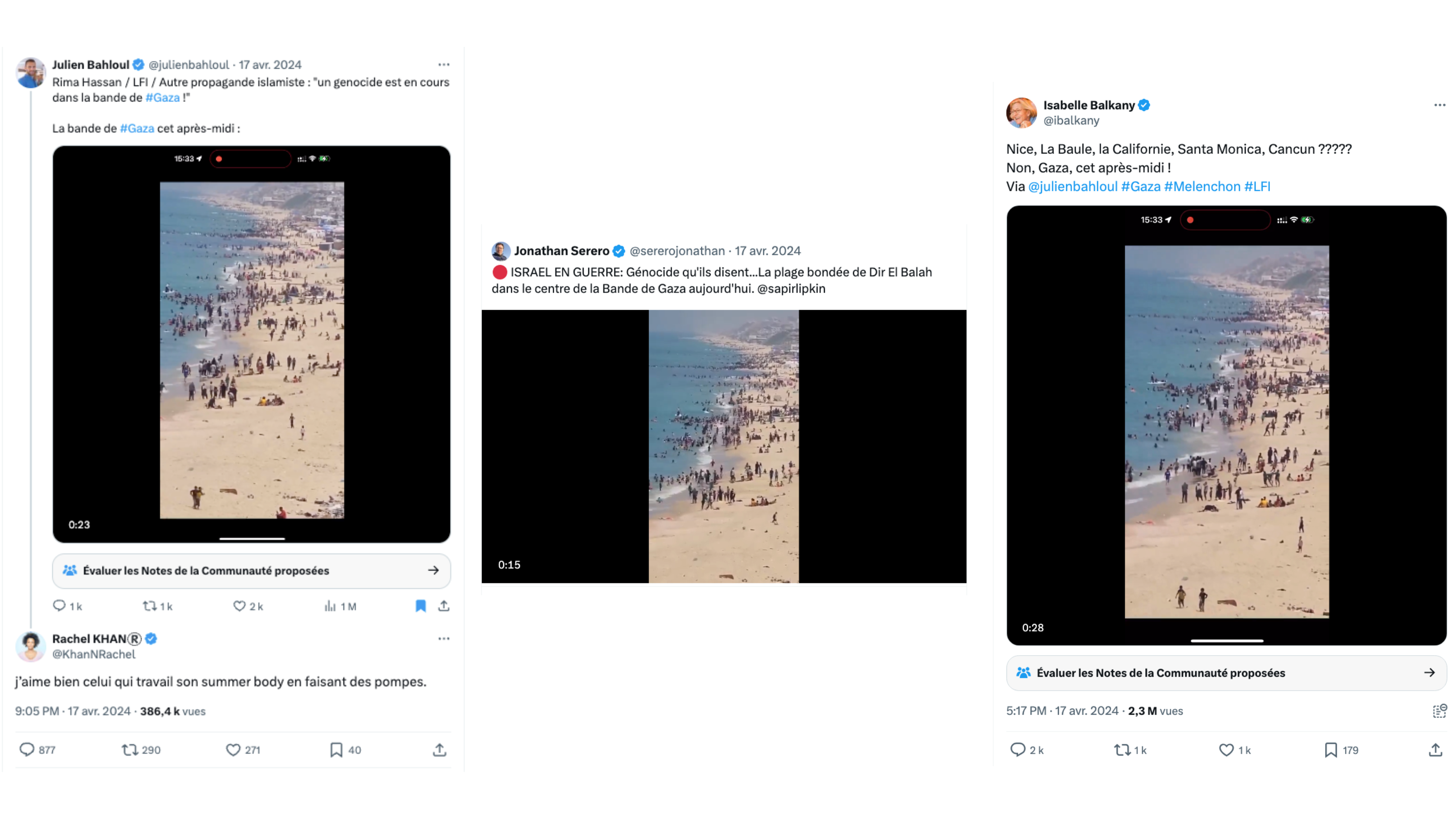View analytics on Julien Bahloul's tweet
The image size is (1456, 819).
330,606
